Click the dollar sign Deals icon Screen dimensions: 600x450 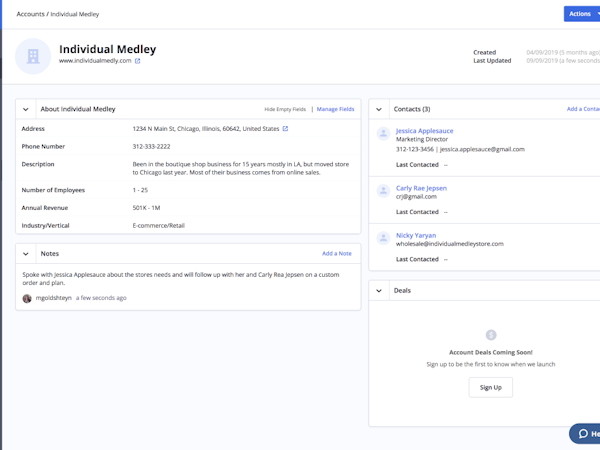pyautogui.click(x=490, y=335)
